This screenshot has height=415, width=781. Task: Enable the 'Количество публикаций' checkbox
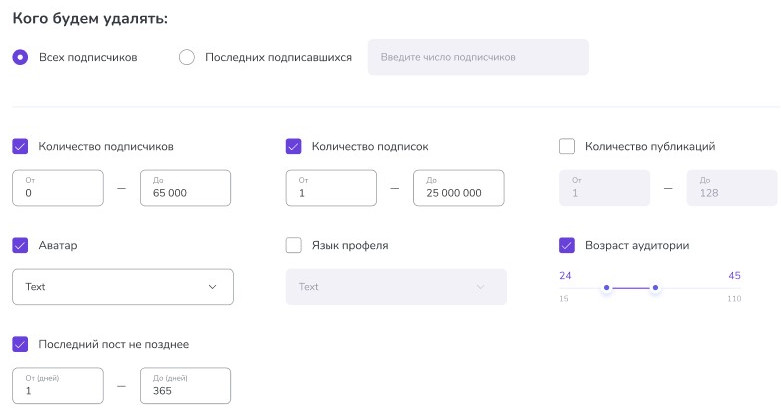567,146
